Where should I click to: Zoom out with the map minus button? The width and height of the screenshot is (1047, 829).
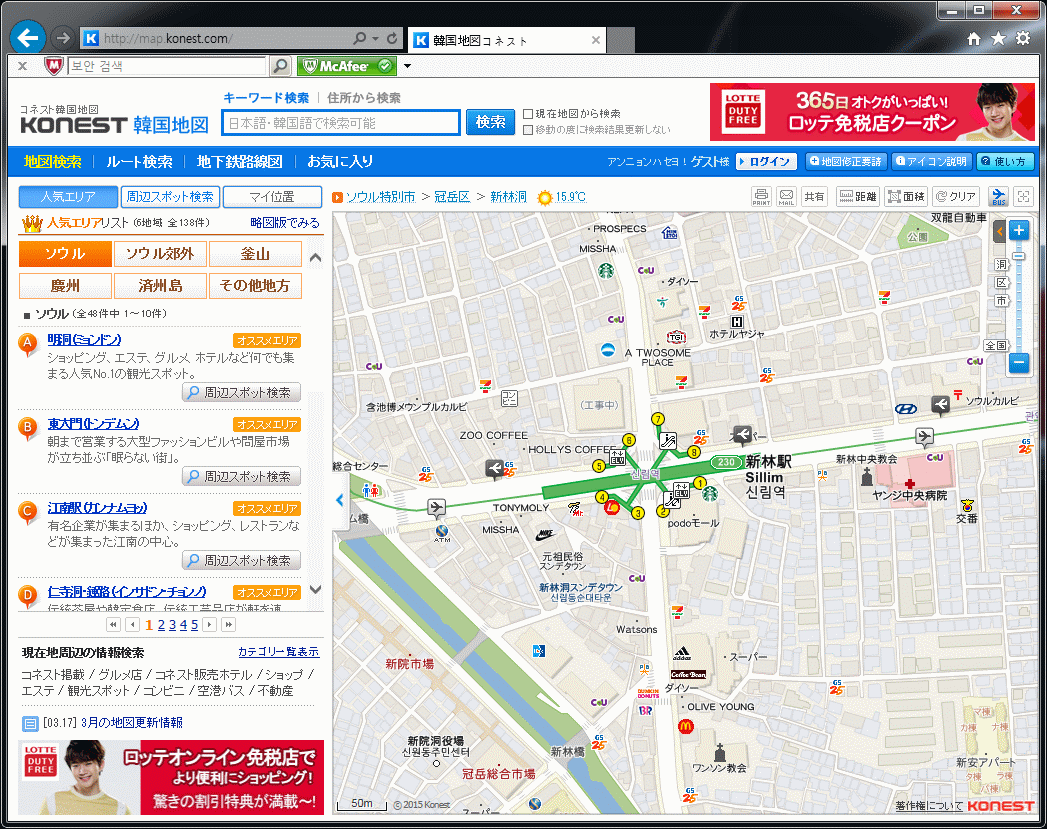click(x=1019, y=363)
